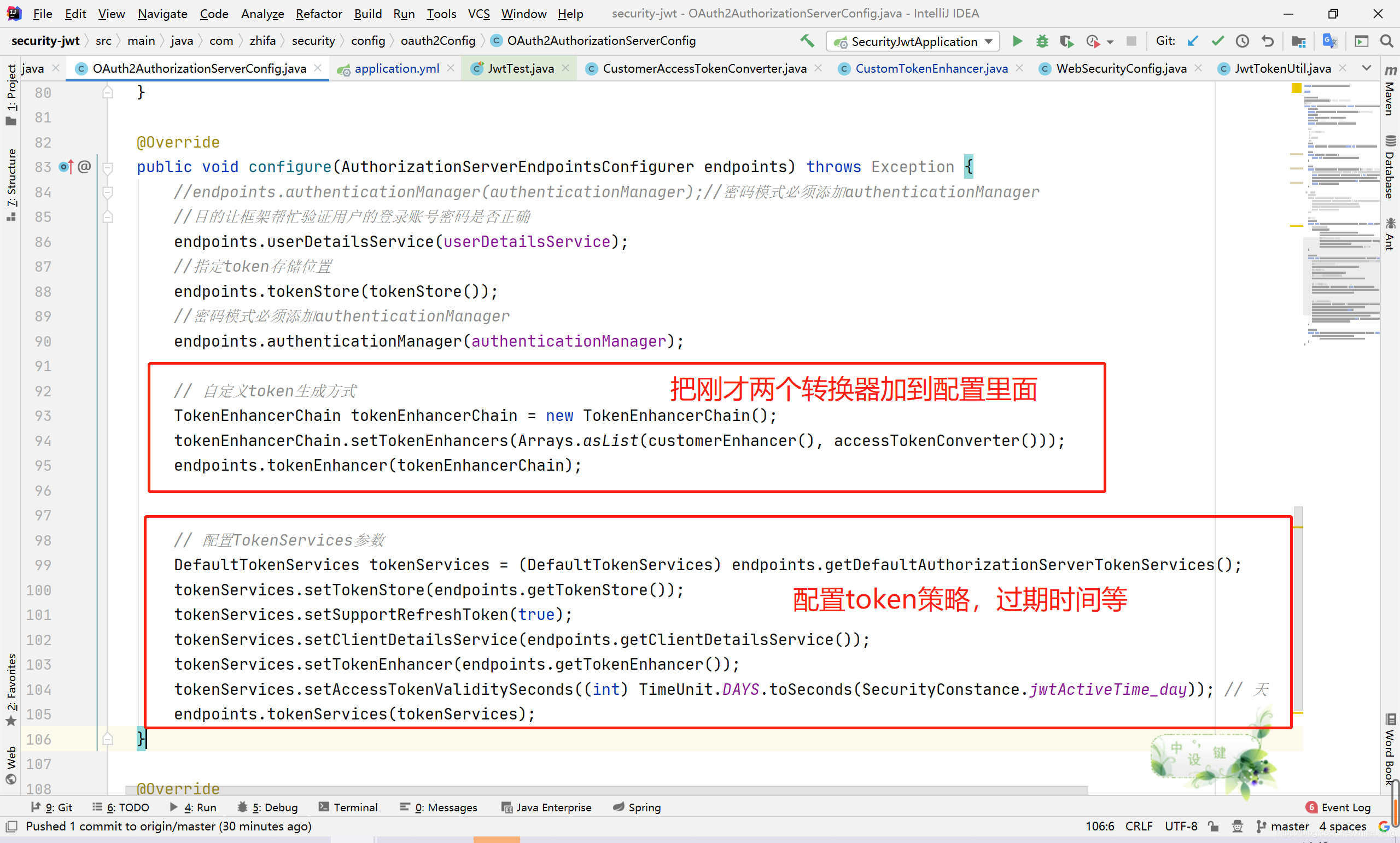Rollback changes with undo arrow icon

(x=1267, y=41)
